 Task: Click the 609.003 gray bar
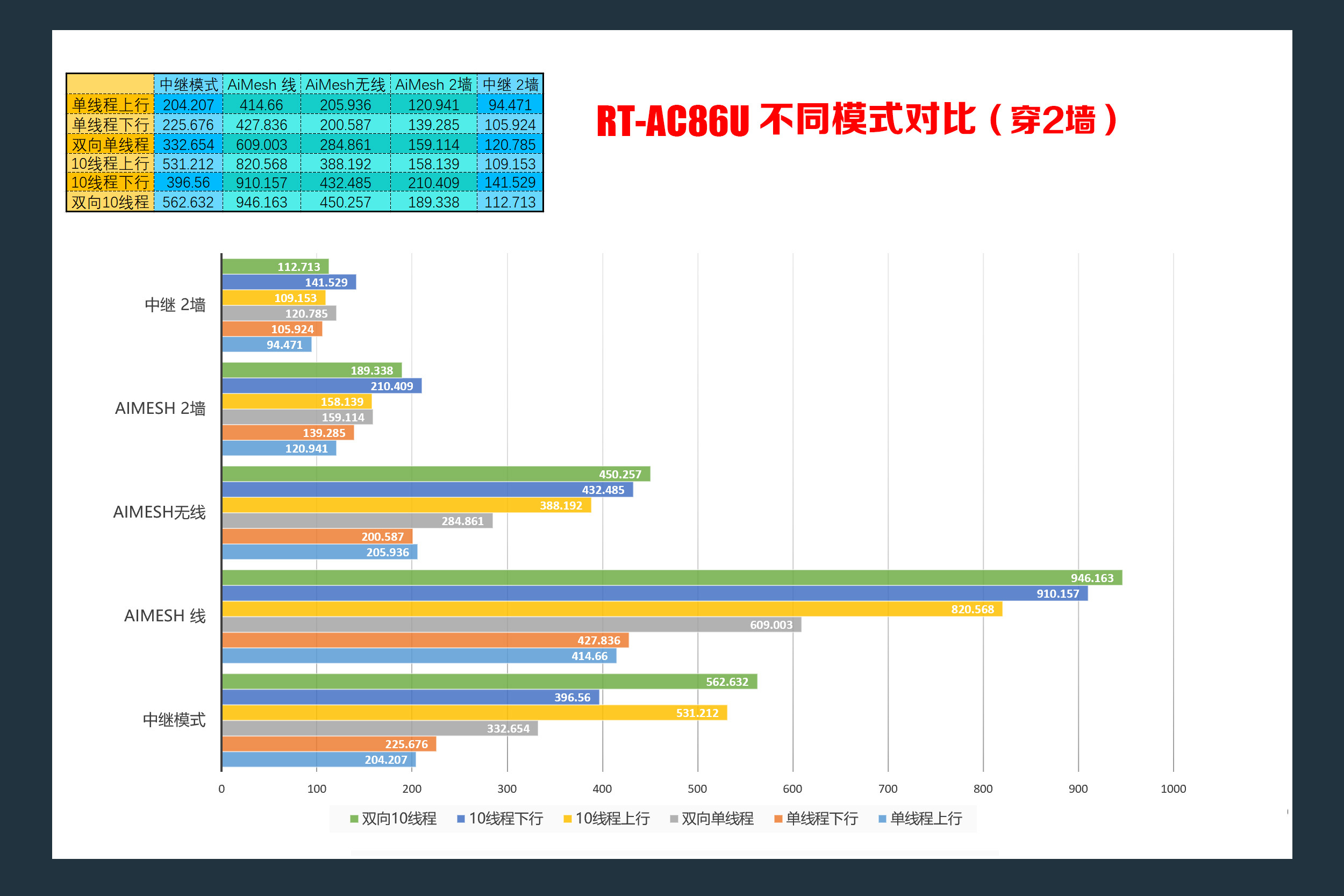[511, 625]
